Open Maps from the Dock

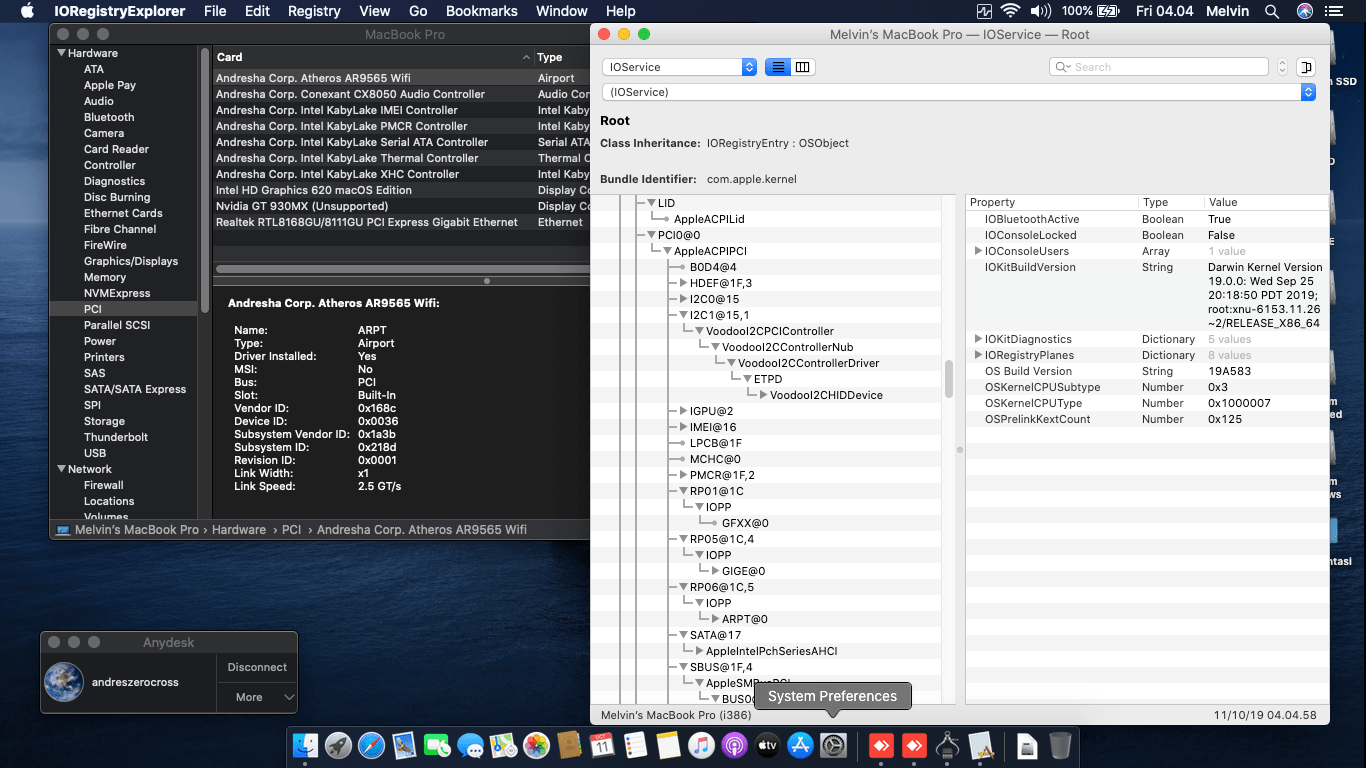(x=503, y=745)
